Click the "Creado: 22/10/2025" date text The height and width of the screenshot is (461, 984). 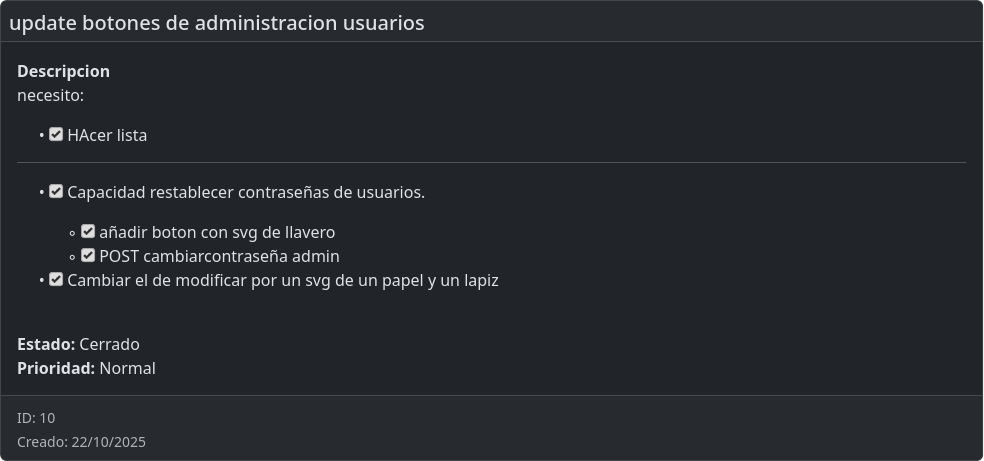(x=81, y=441)
